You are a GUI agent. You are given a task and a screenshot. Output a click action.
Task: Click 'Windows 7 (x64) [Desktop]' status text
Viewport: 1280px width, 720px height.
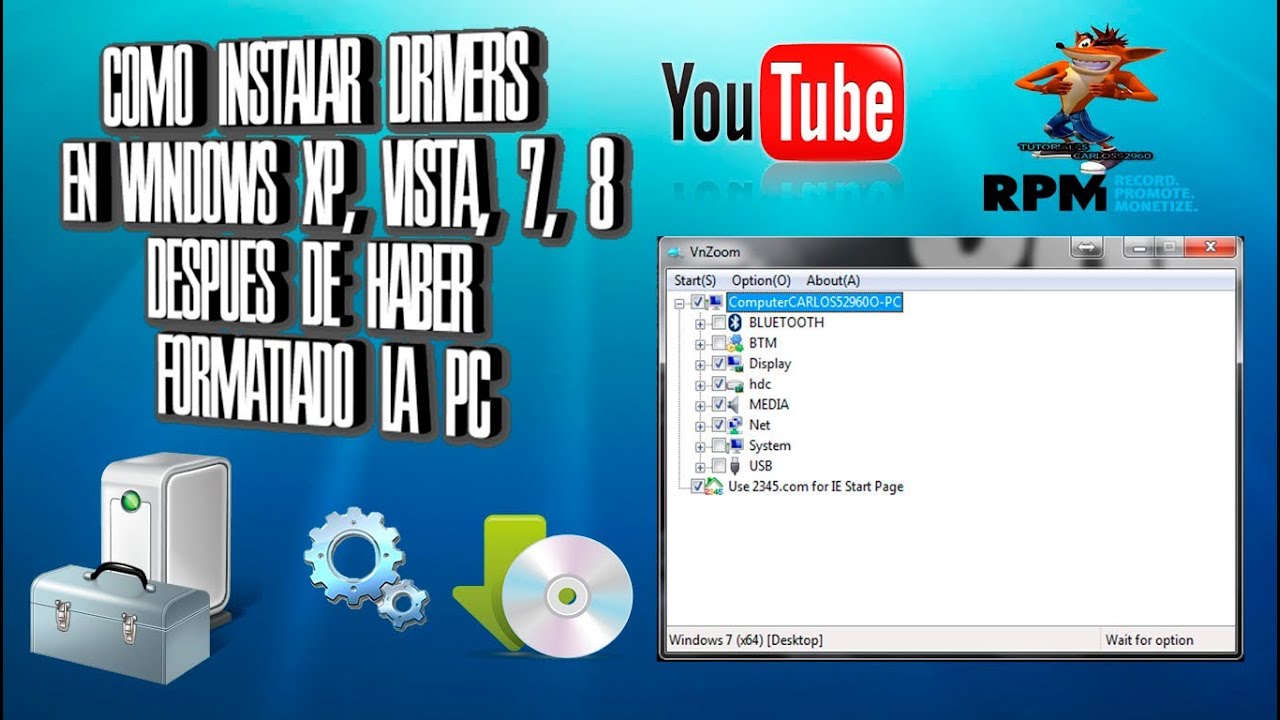(x=746, y=640)
